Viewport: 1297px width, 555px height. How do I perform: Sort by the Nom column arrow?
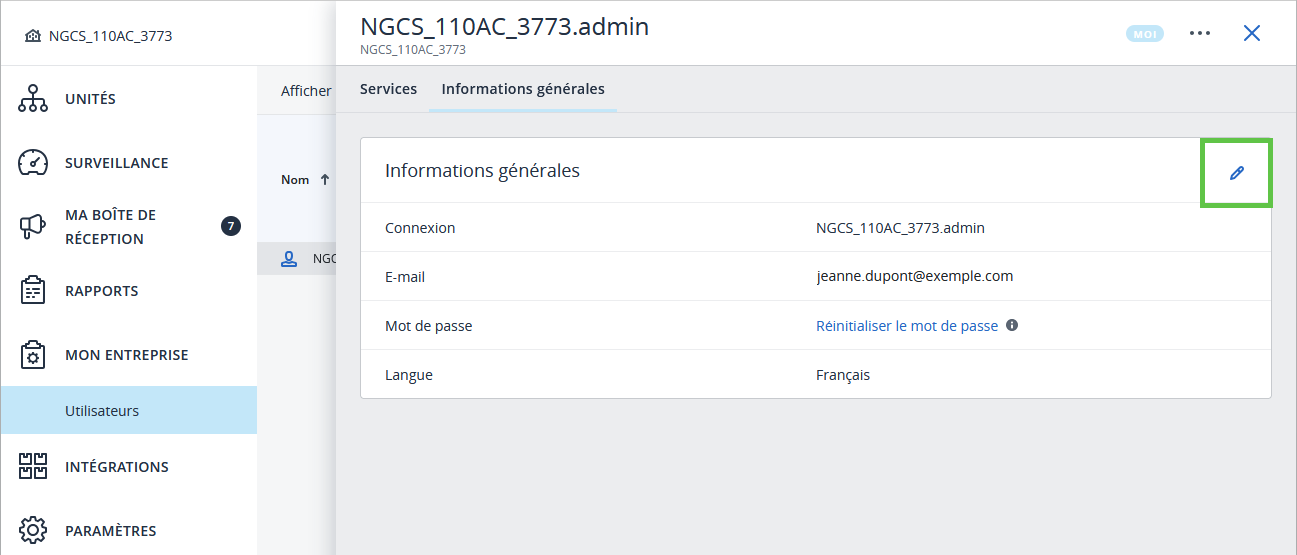(325, 180)
